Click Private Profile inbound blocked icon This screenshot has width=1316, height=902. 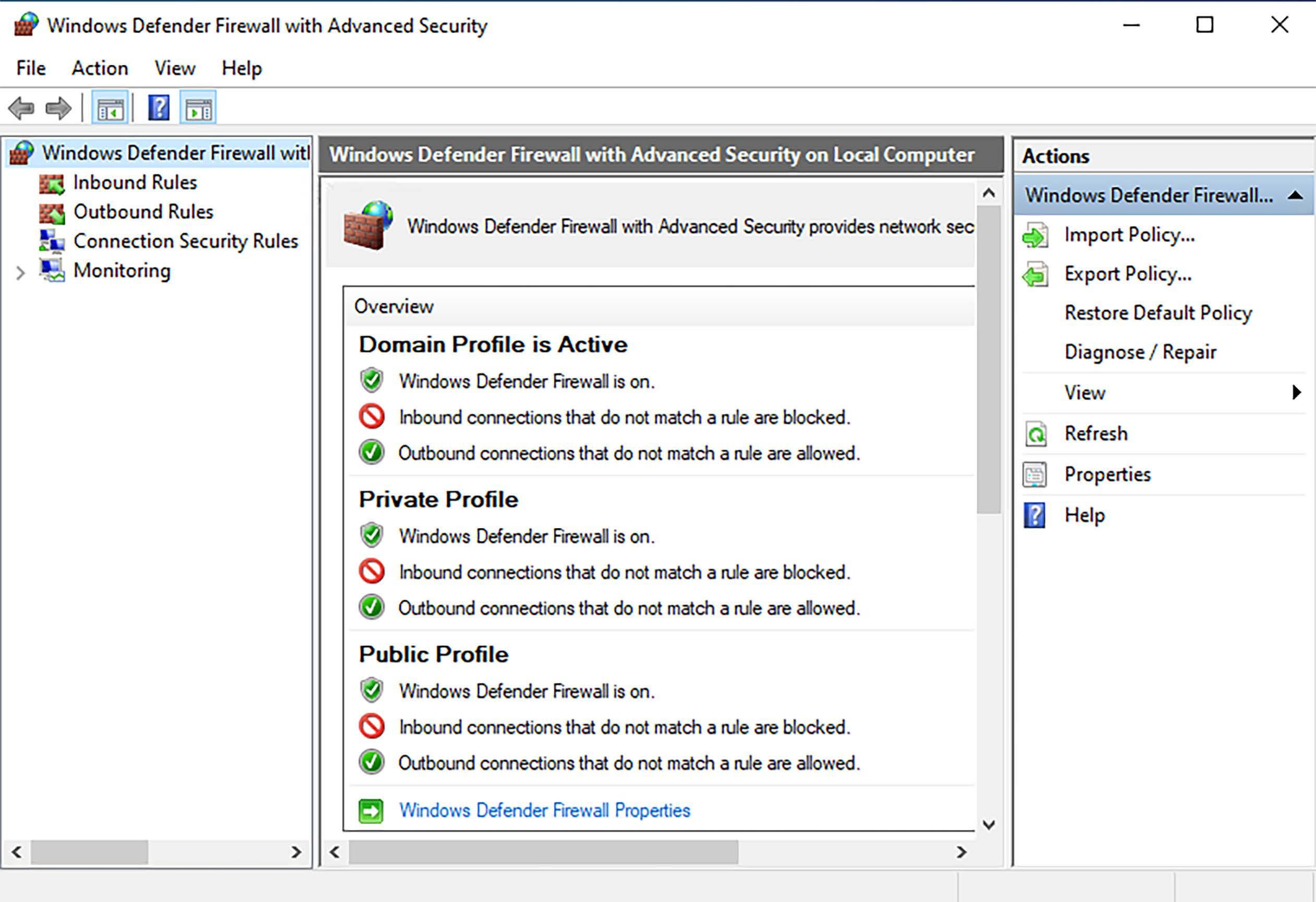(372, 572)
